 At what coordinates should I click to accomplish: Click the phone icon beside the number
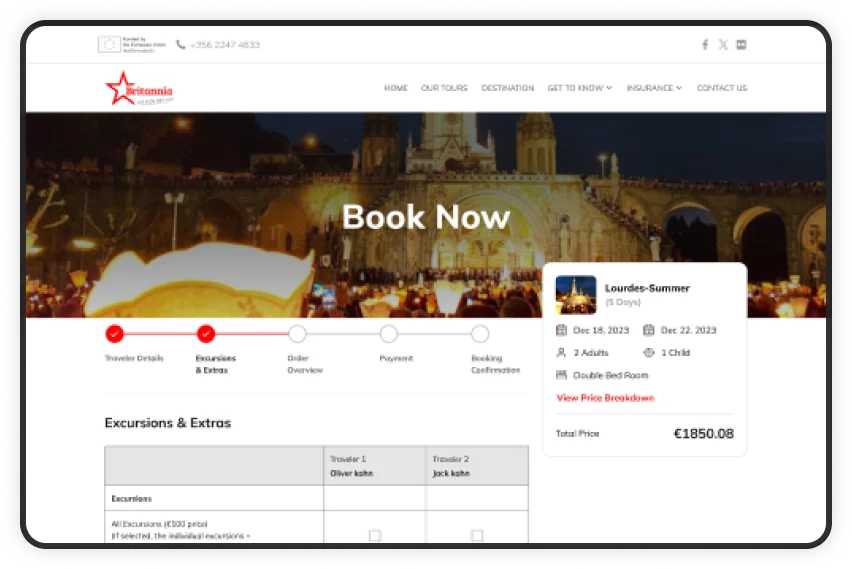[181, 45]
